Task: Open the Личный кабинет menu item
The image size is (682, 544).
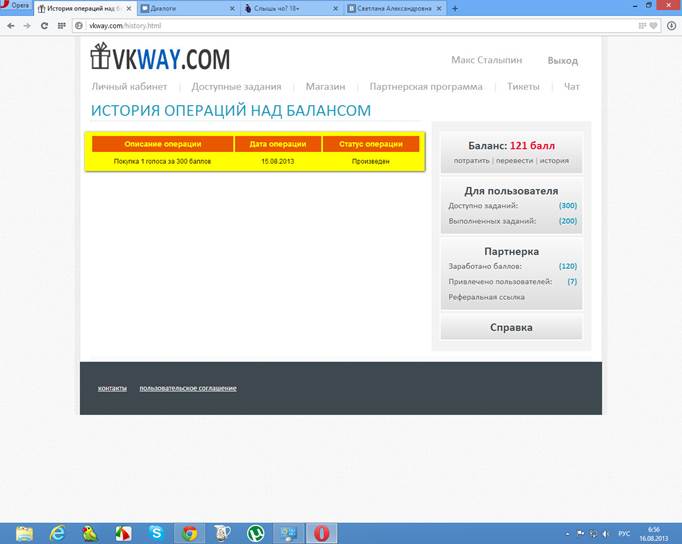Action: (x=129, y=87)
